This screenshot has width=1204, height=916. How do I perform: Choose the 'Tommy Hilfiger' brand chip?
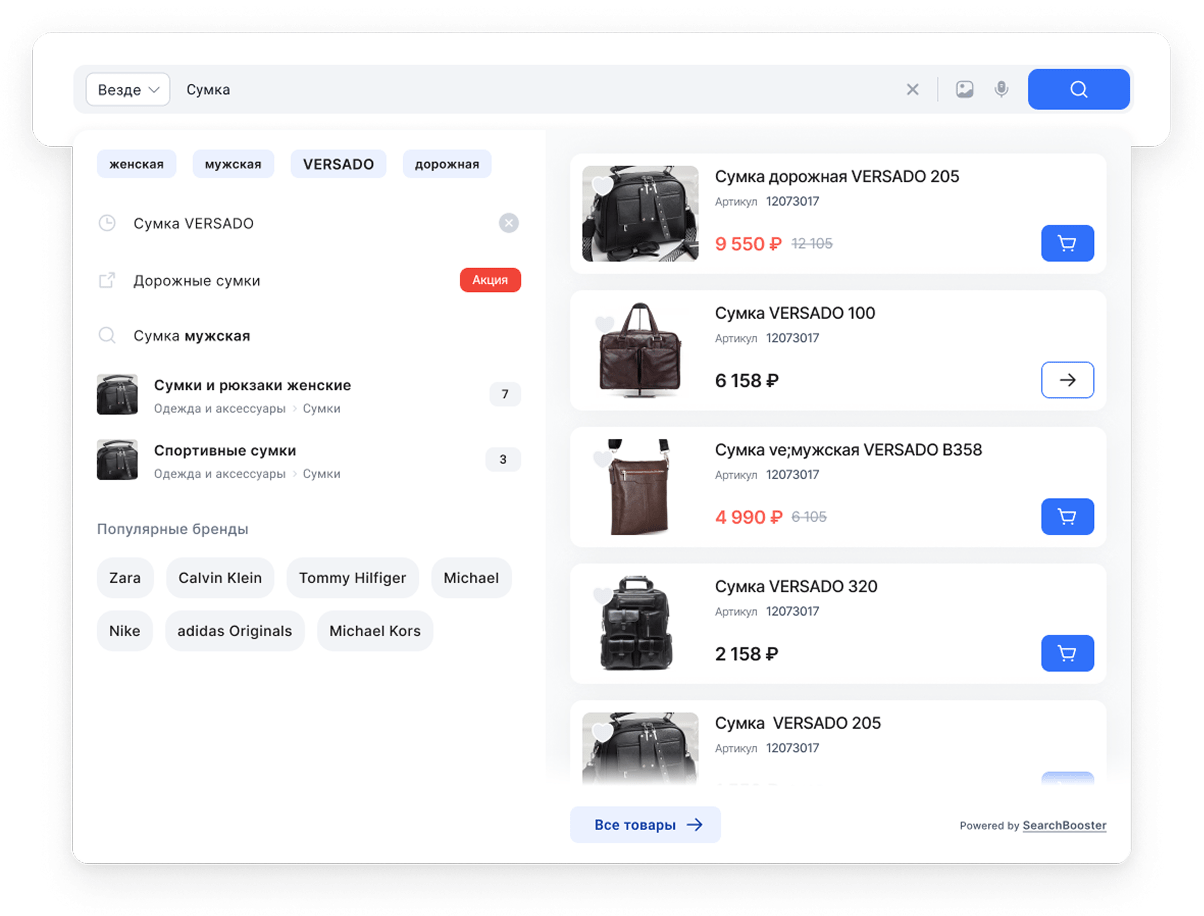point(352,578)
